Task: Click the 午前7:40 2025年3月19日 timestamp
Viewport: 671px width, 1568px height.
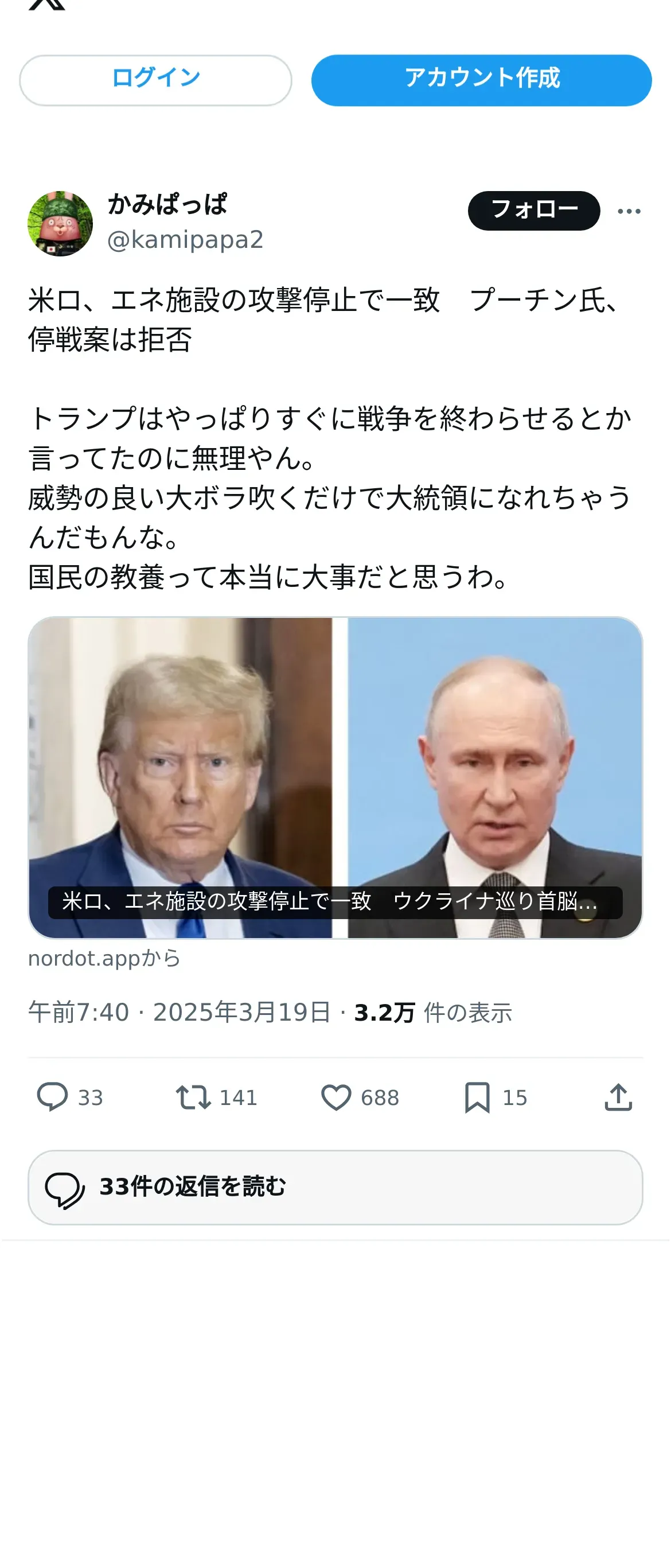Action: point(180,1012)
